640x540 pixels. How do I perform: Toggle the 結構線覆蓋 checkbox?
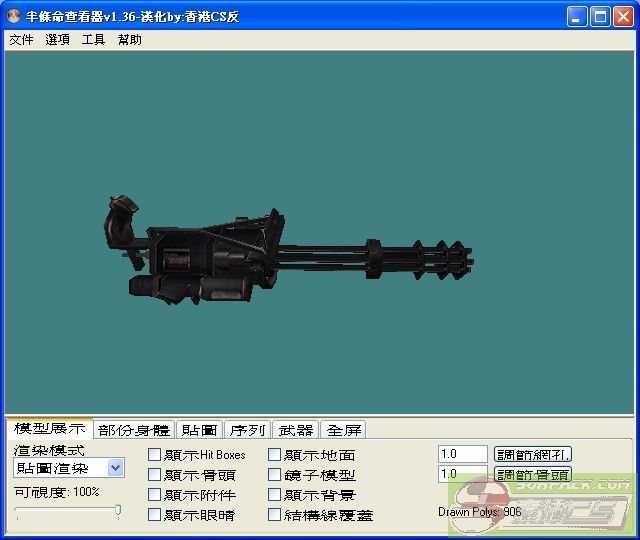275,515
